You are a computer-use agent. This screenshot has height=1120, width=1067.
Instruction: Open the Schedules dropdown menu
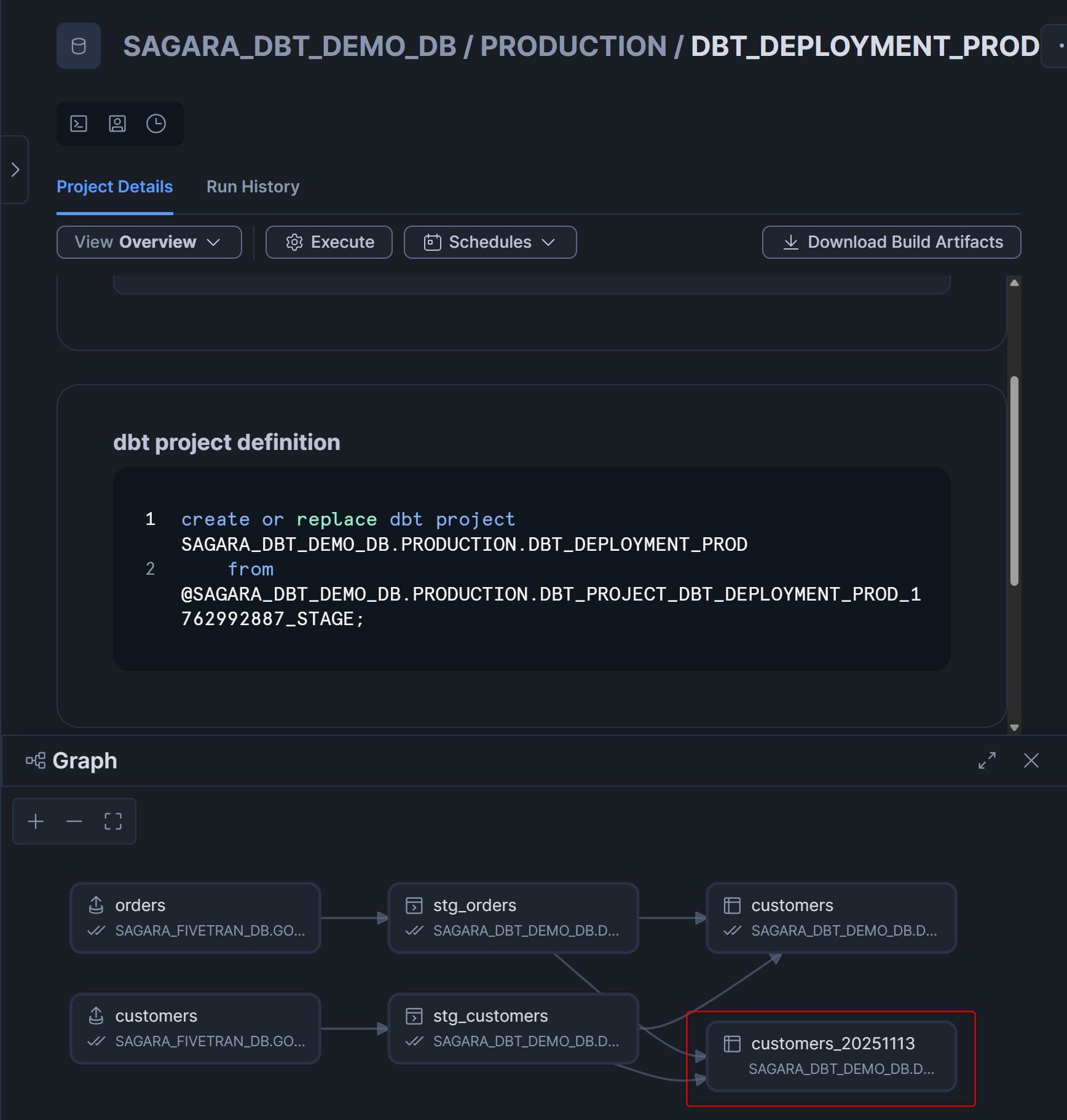coord(490,242)
